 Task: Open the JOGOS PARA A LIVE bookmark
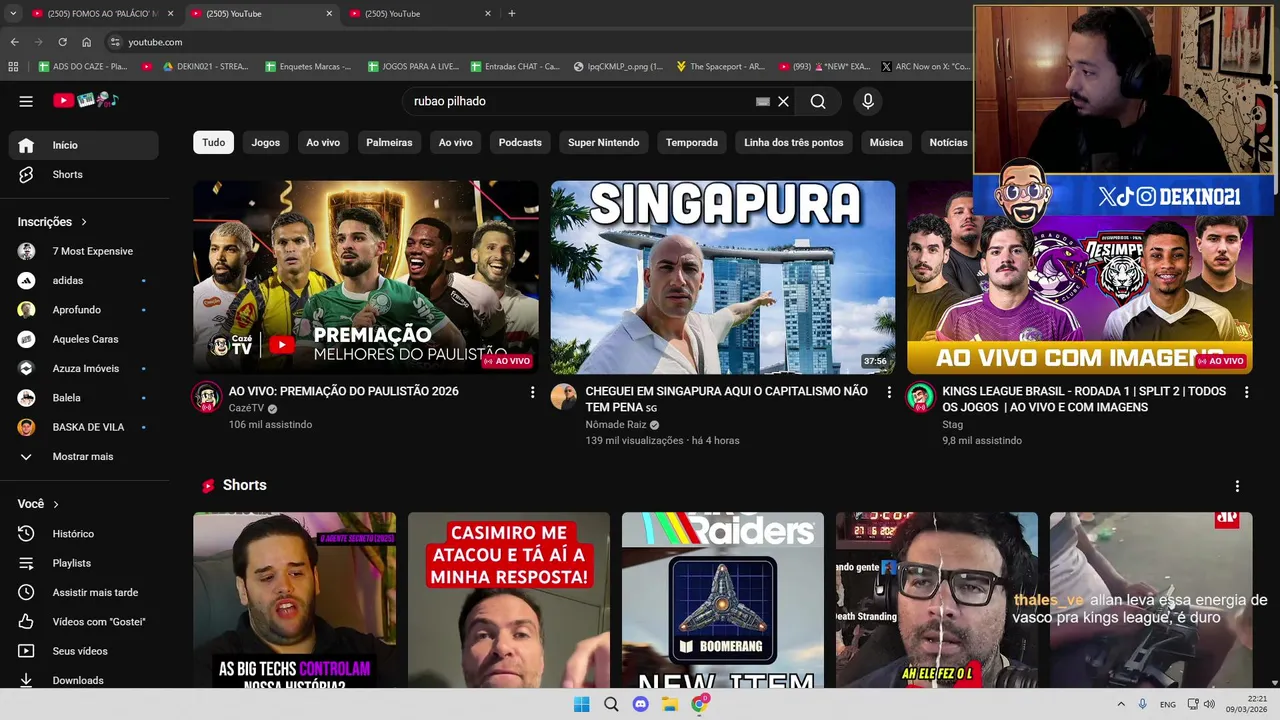click(414, 66)
